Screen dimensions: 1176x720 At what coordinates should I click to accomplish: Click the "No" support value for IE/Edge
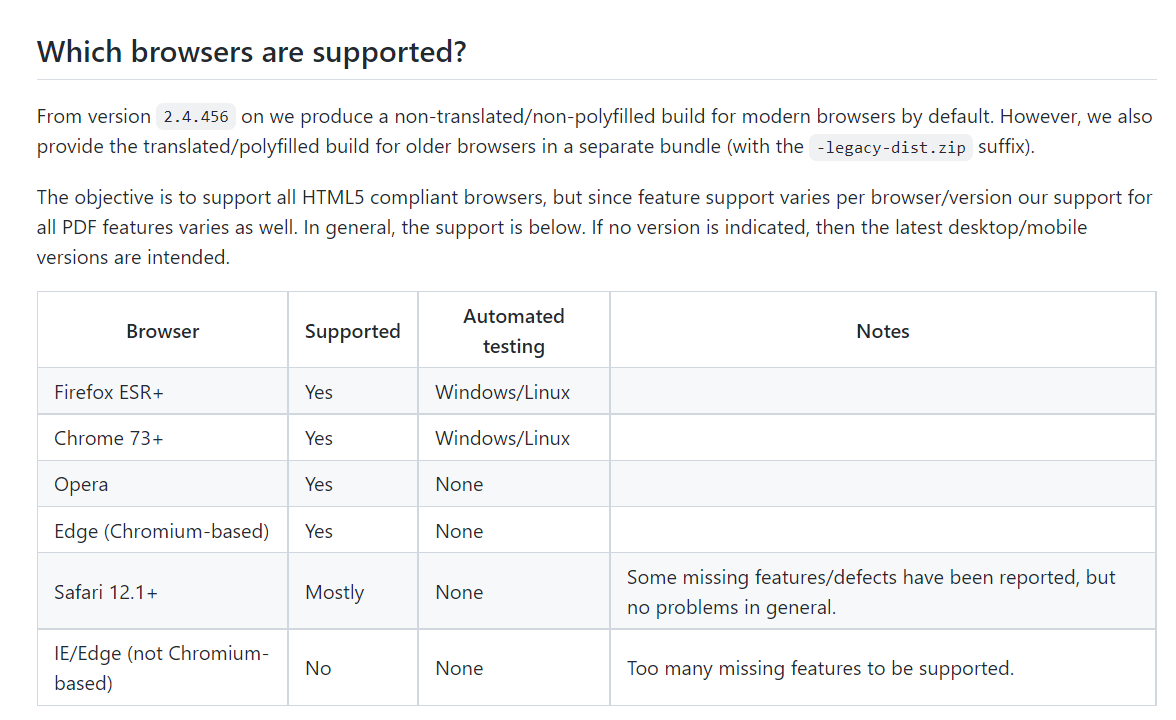pos(318,668)
